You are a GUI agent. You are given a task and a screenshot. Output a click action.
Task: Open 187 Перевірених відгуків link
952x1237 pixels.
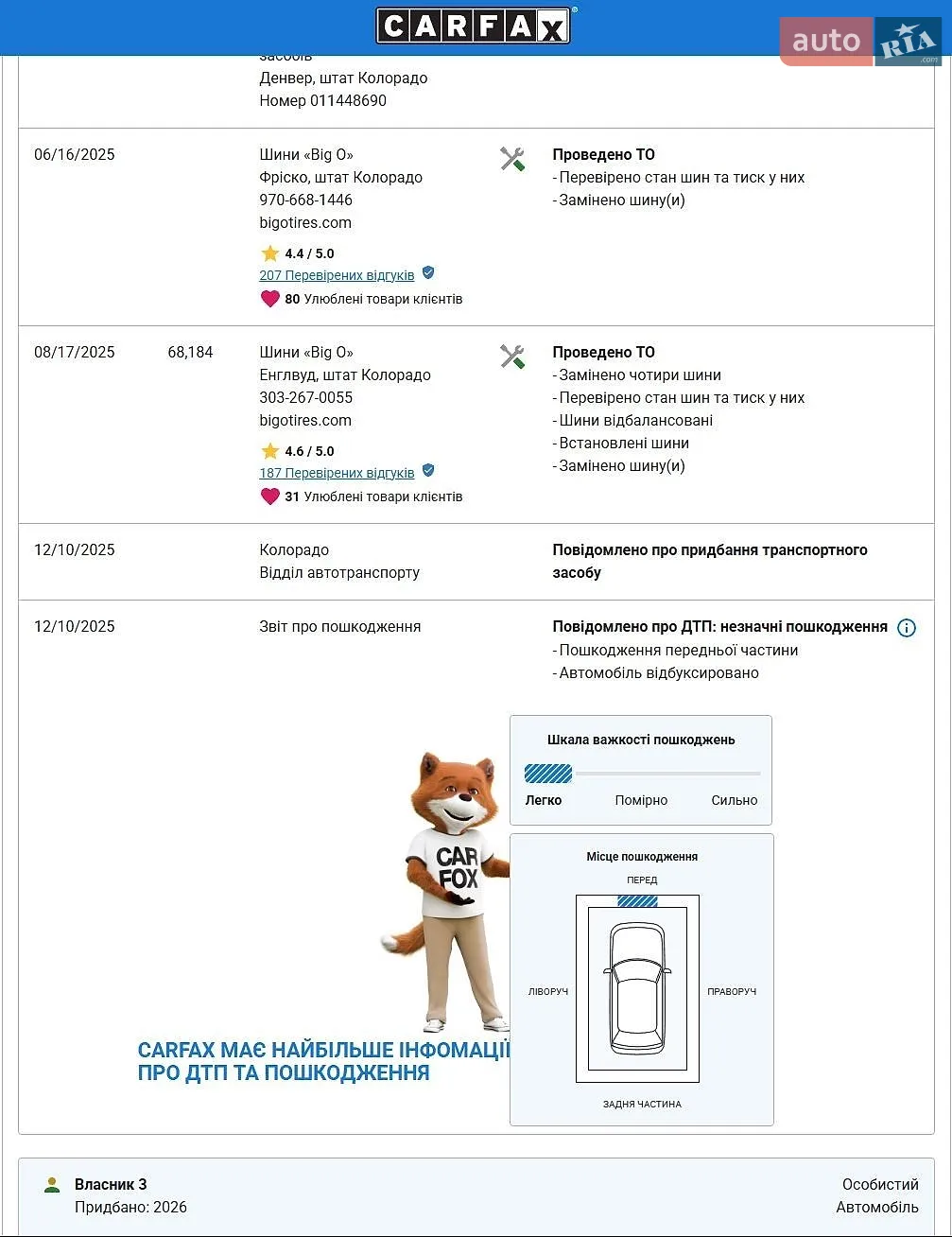click(x=337, y=473)
